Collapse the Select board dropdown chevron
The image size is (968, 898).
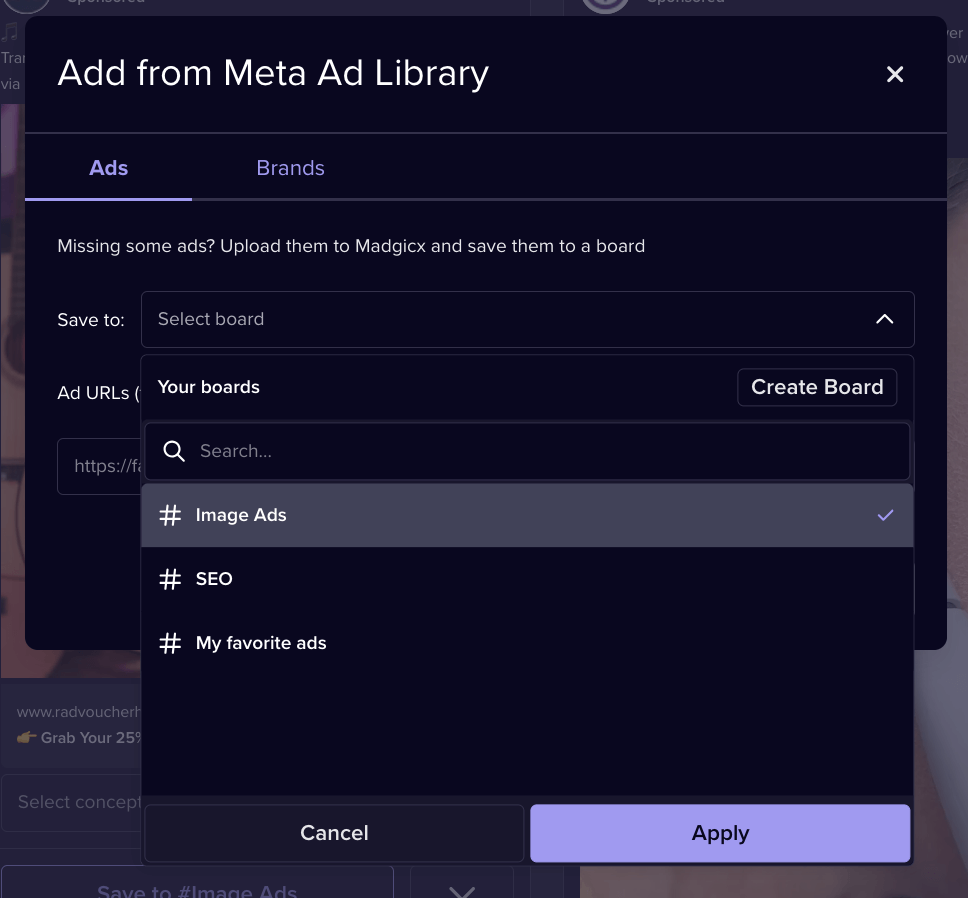pyautogui.click(x=884, y=319)
